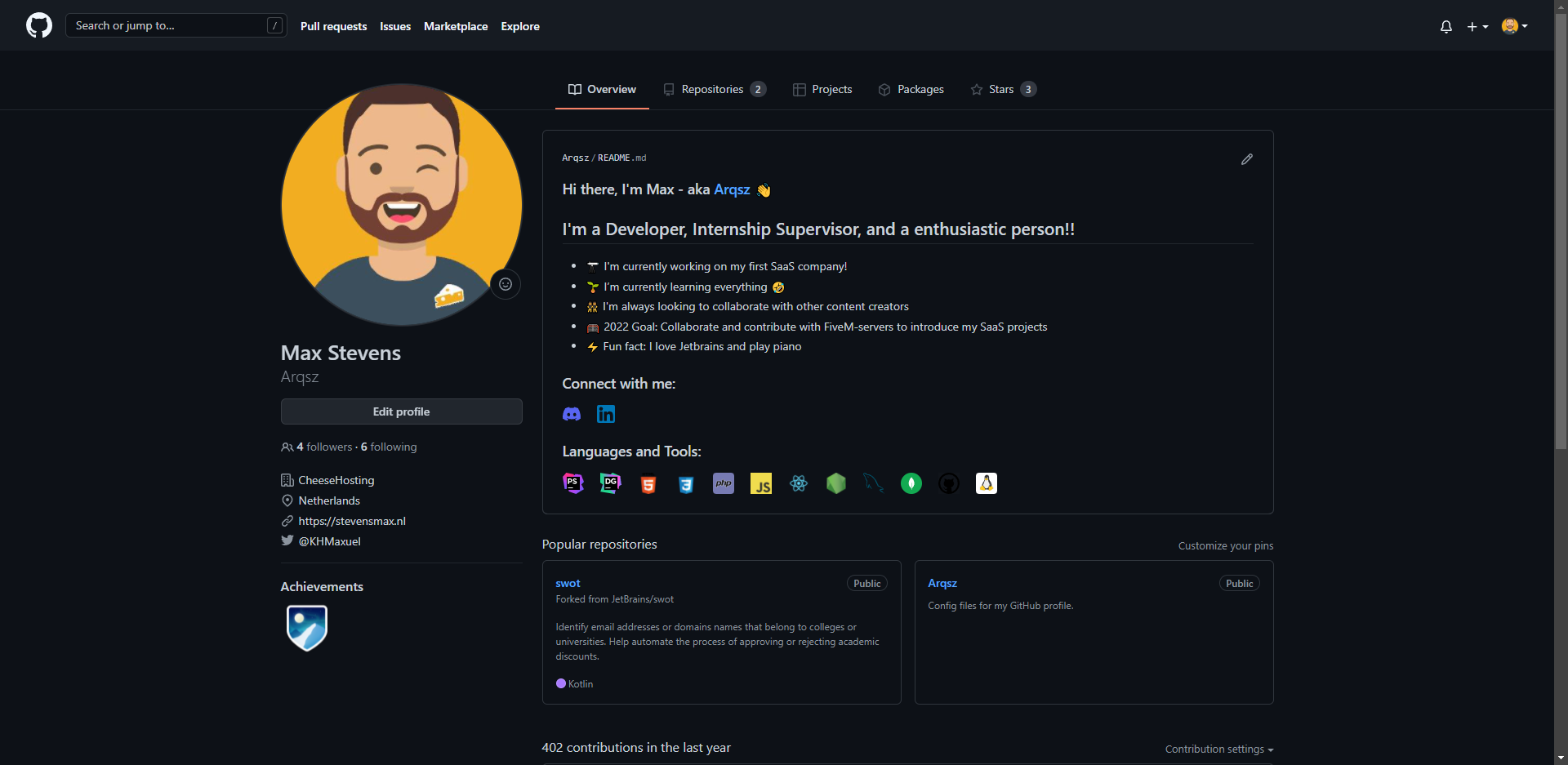1568x765 pixels.
Task: Click Customize your pins
Action: pyautogui.click(x=1225, y=545)
